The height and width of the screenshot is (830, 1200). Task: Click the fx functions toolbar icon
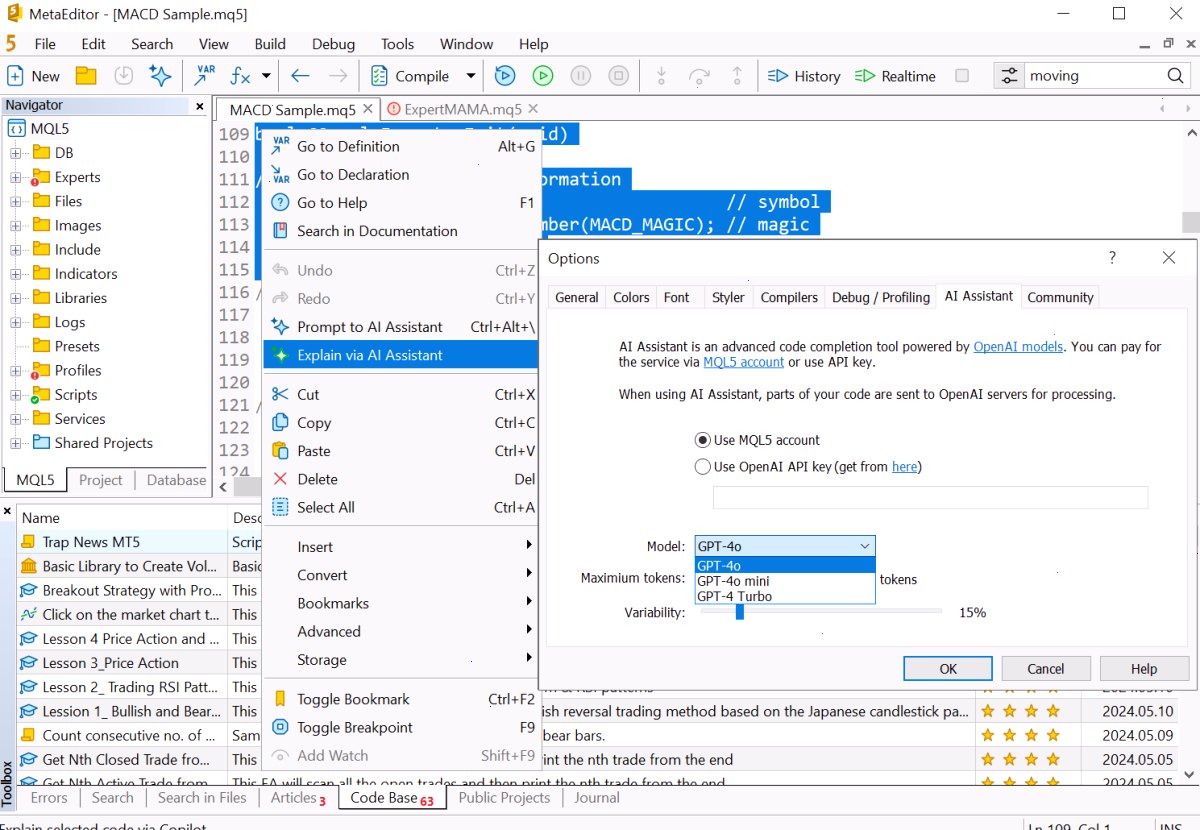click(x=241, y=76)
